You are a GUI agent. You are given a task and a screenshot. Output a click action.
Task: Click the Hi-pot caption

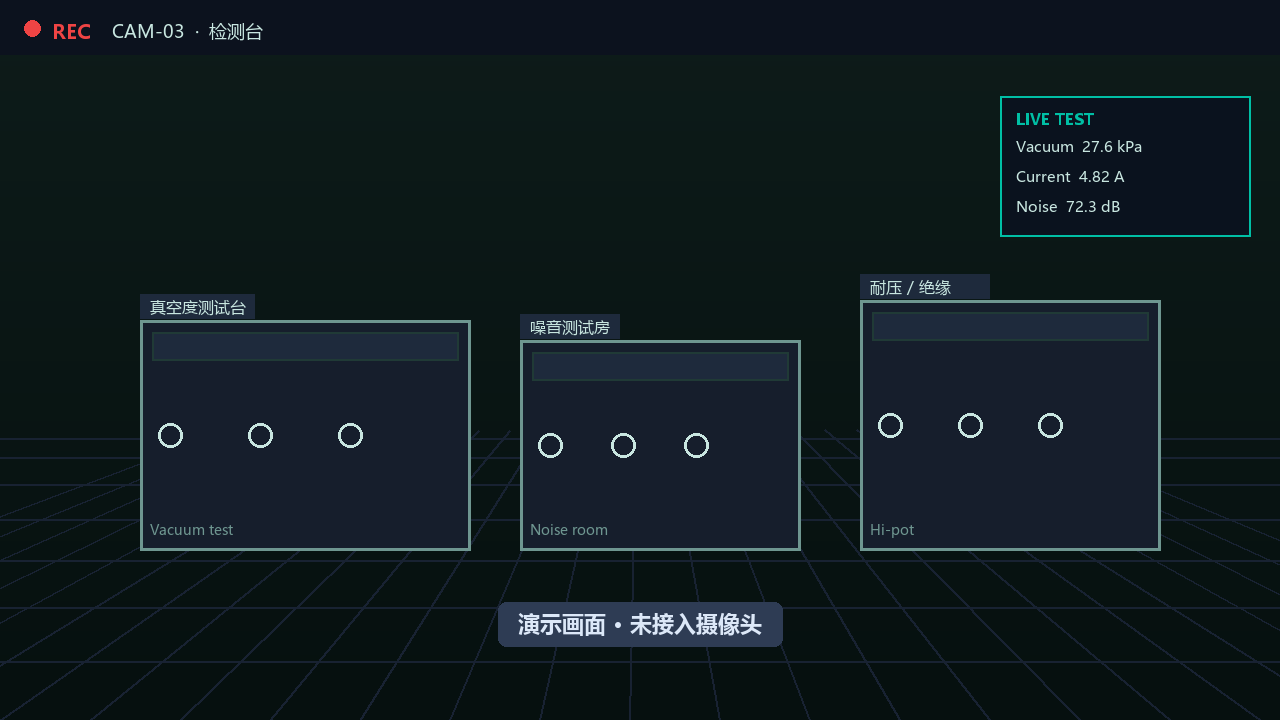892,530
